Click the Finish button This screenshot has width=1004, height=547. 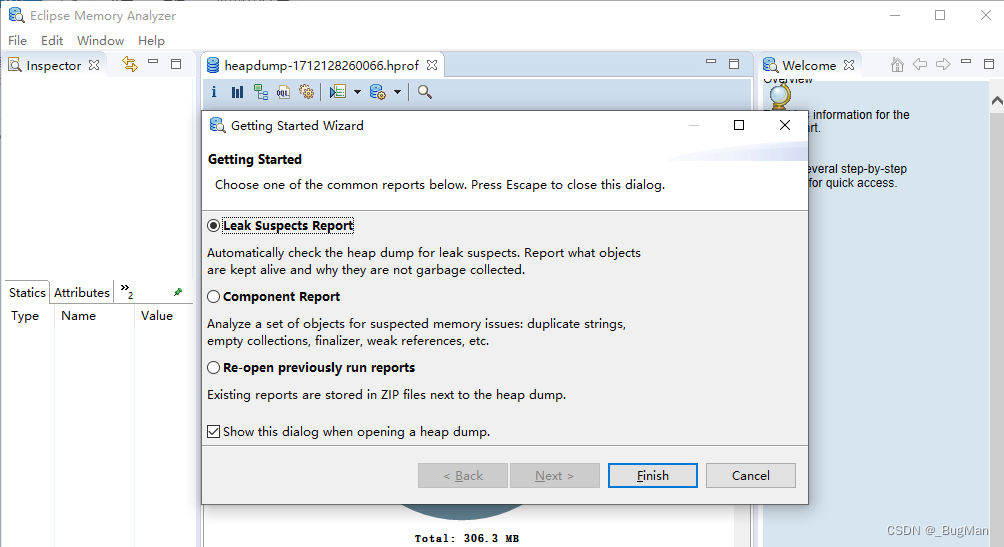click(652, 475)
